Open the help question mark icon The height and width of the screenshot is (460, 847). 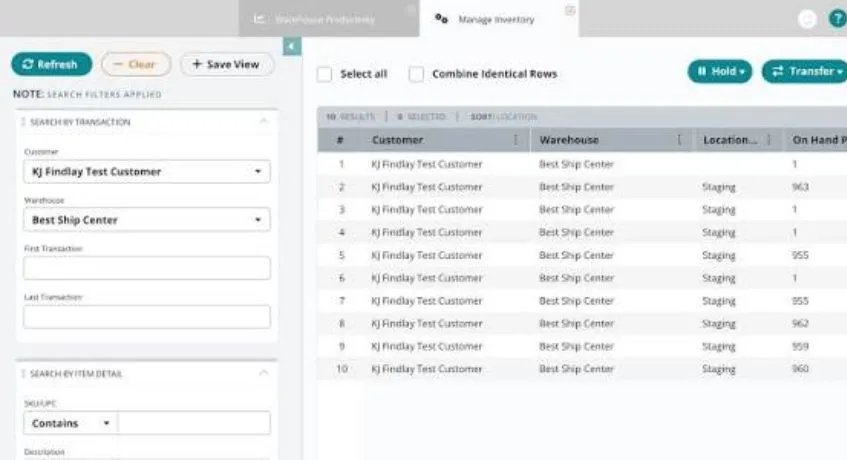pos(837,19)
